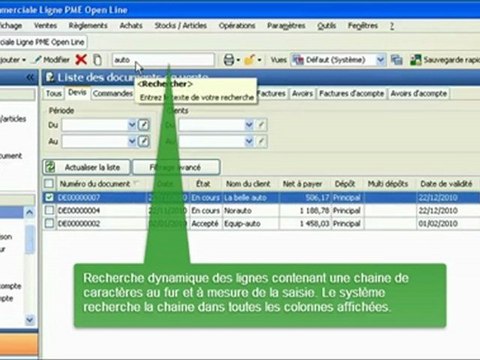Click the Modifier toolbar button

click(52, 60)
